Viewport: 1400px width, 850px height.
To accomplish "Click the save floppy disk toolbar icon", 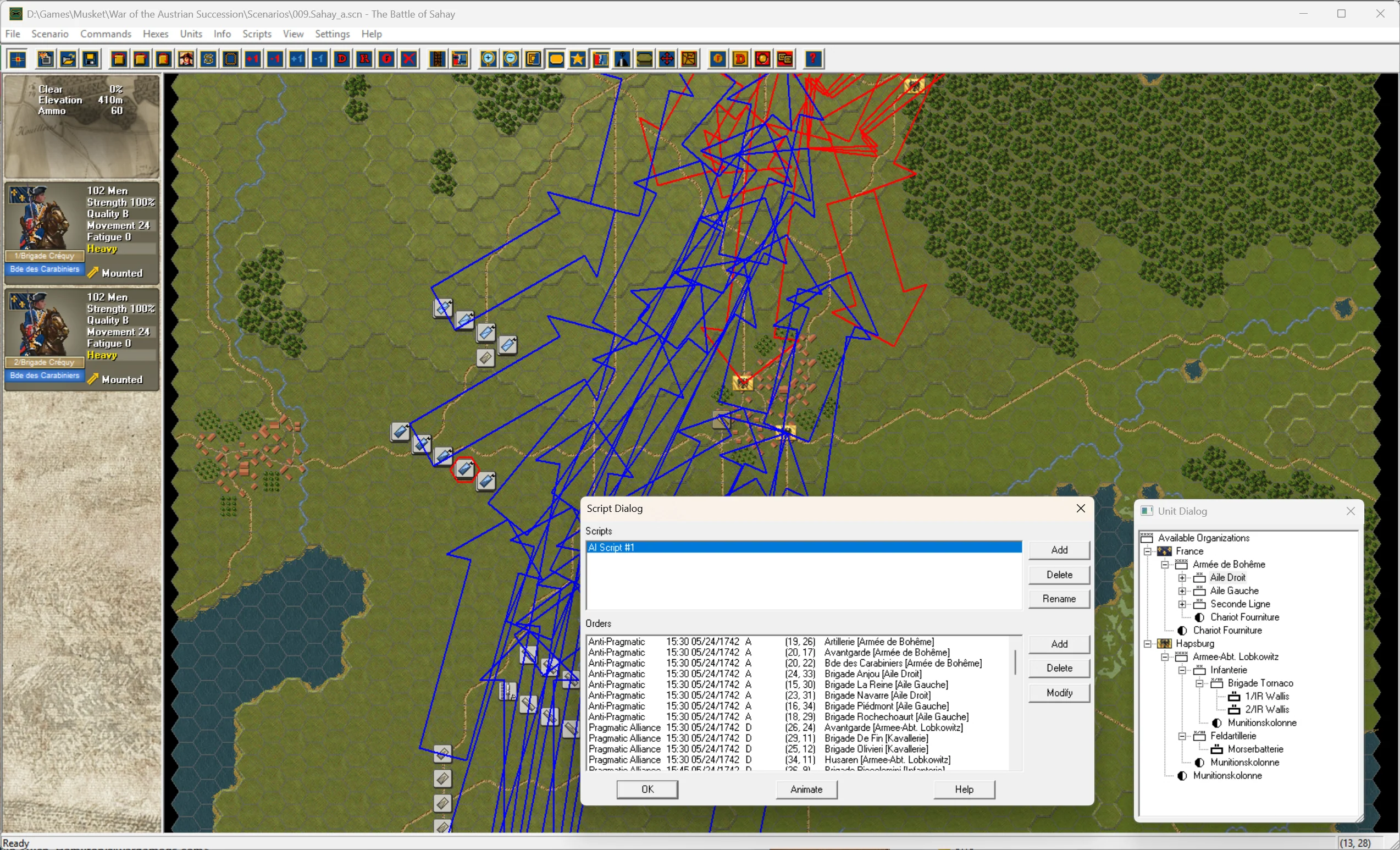I will pyautogui.click(x=90, y=59).
